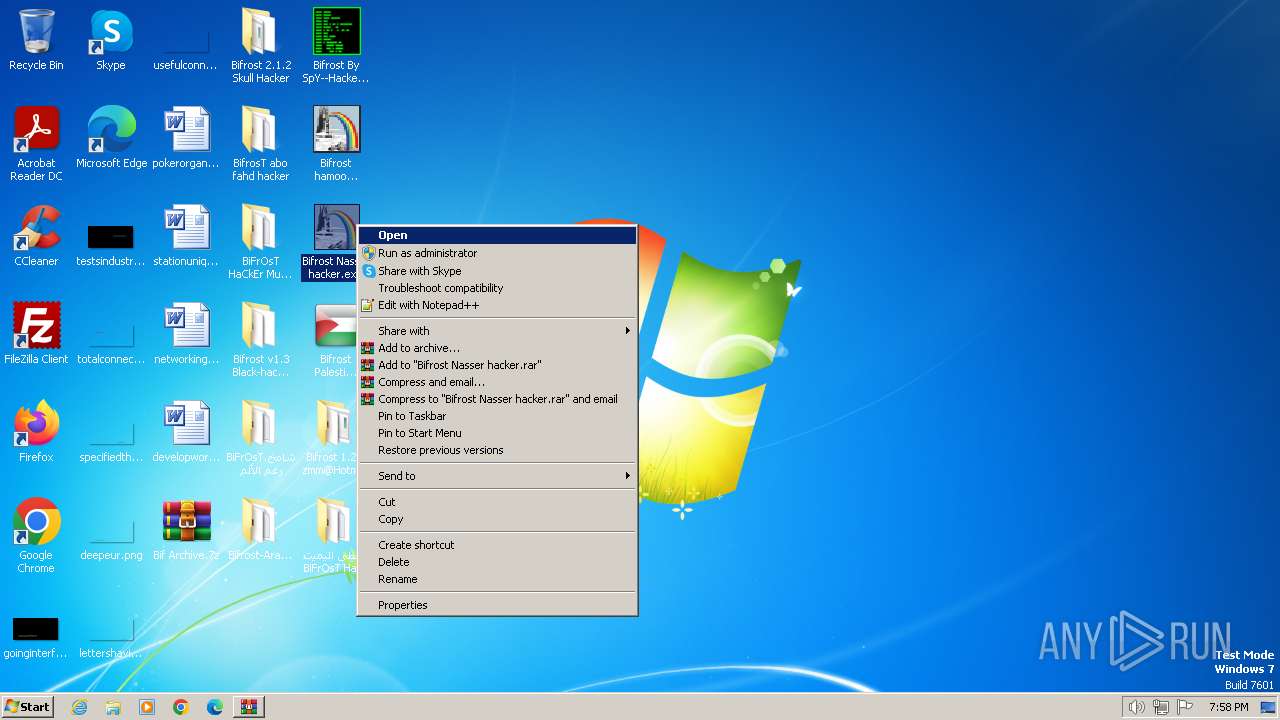
Task: Open Windows Explorer from the taskbar
Action: click(113, 707)
